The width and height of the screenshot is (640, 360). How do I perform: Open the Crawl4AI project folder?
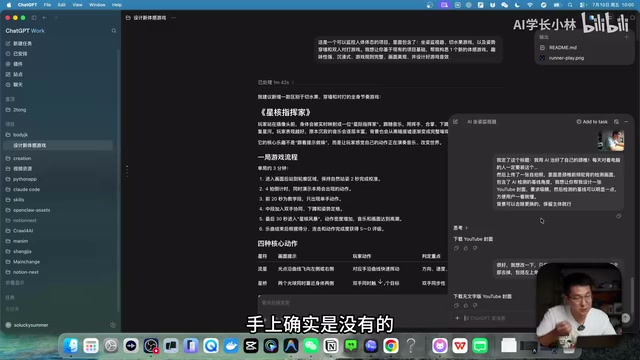(23, 231)
